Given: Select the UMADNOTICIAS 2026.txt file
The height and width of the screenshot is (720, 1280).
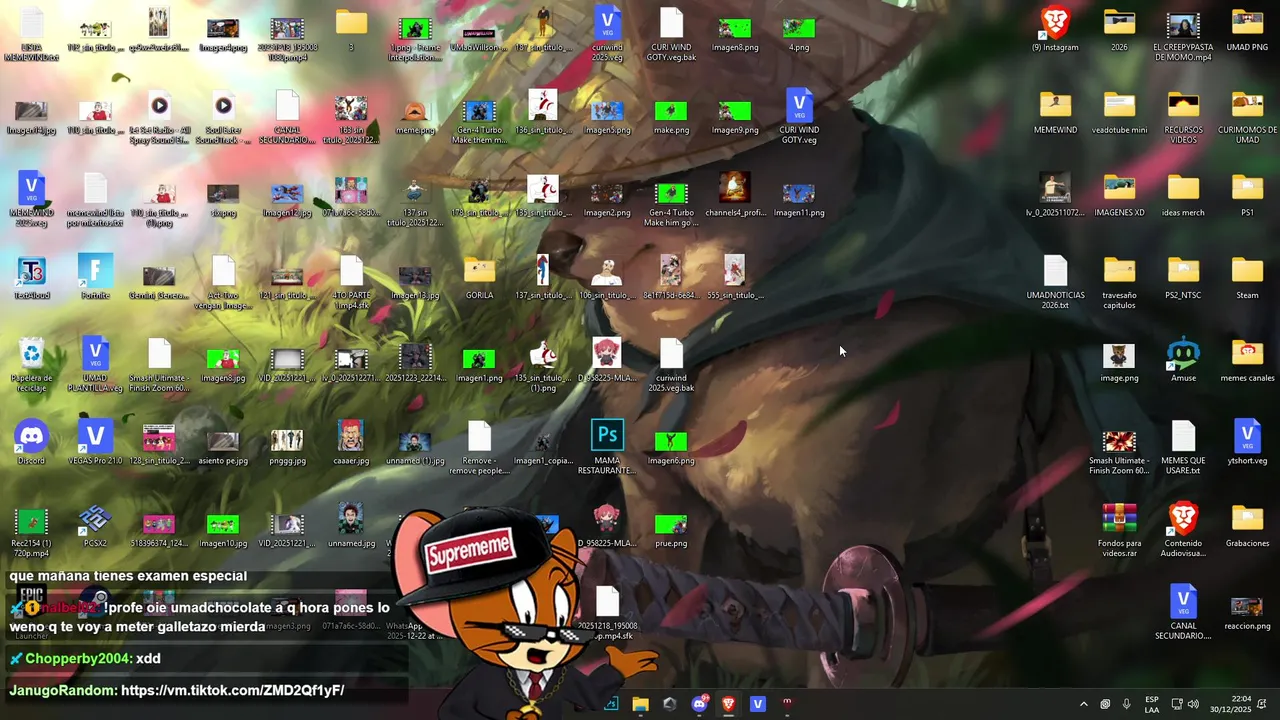Looking at the screenshot, I should [1055, 282].
